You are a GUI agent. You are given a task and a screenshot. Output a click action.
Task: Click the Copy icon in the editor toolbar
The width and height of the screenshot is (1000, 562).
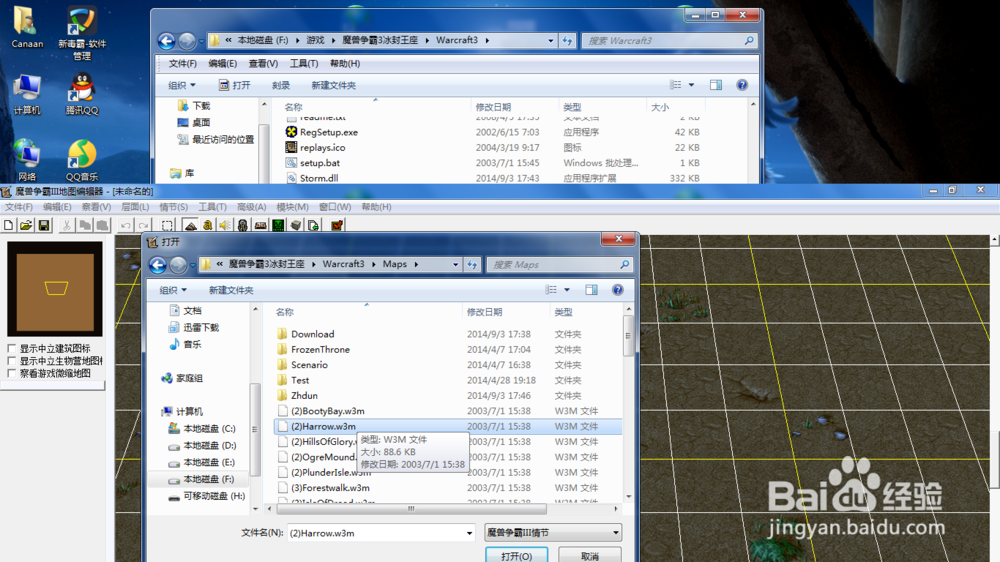pyautogui.click(x=84, y=225)
